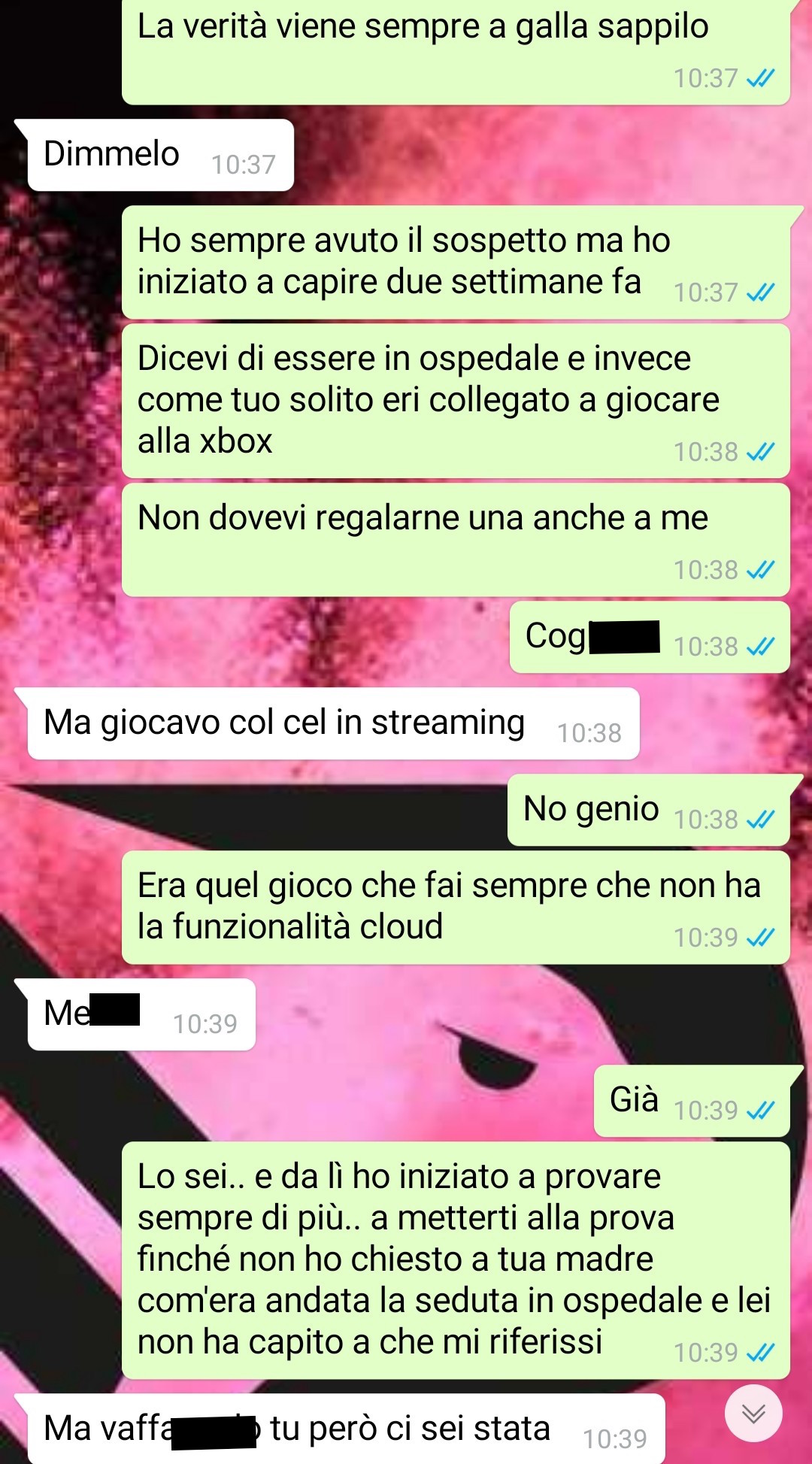812x1464 pixels.
Task: Tap the censored 'Me' reply bubble
Action: tap(141, 1014)
